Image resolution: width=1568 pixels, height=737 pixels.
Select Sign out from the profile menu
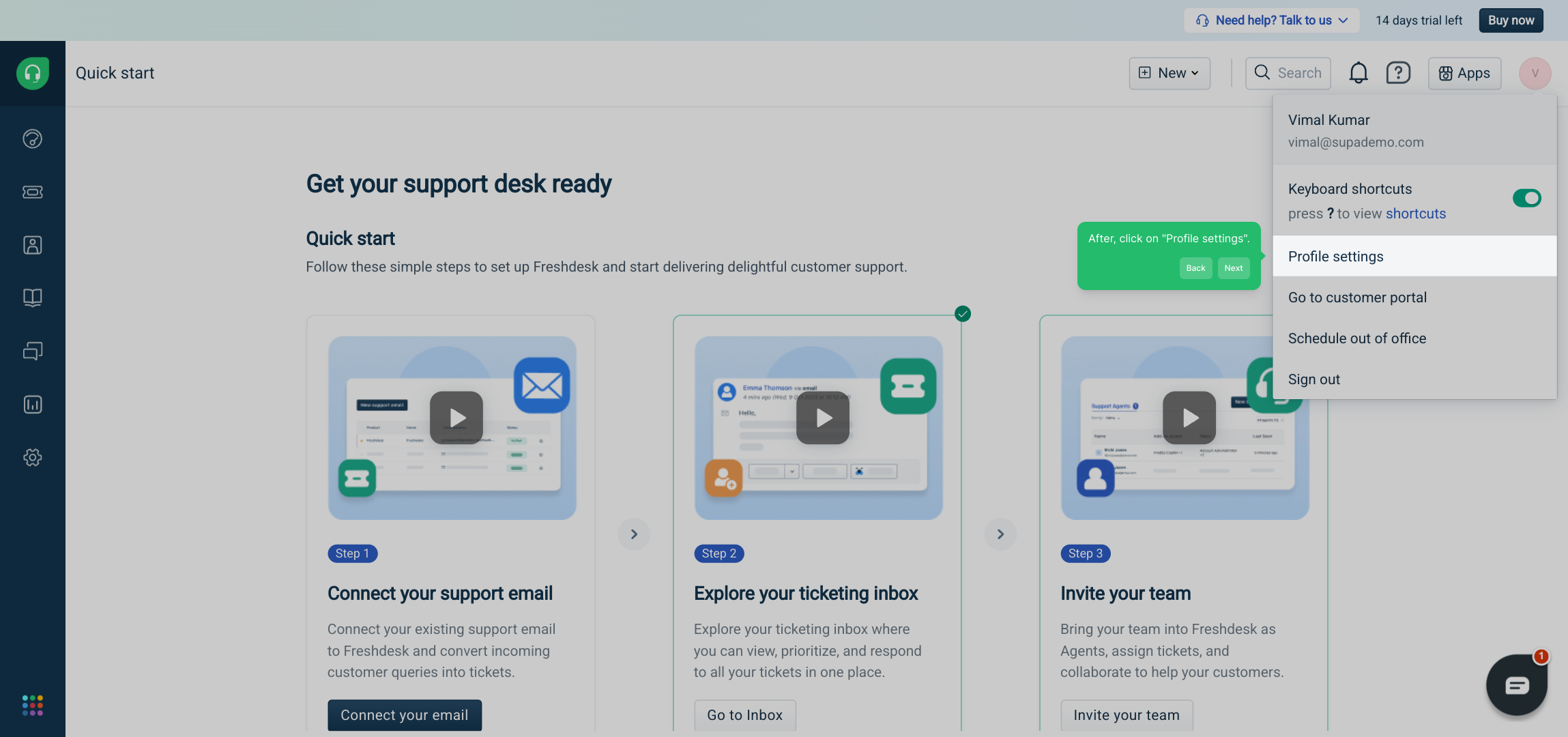[x=1313, y=379]
